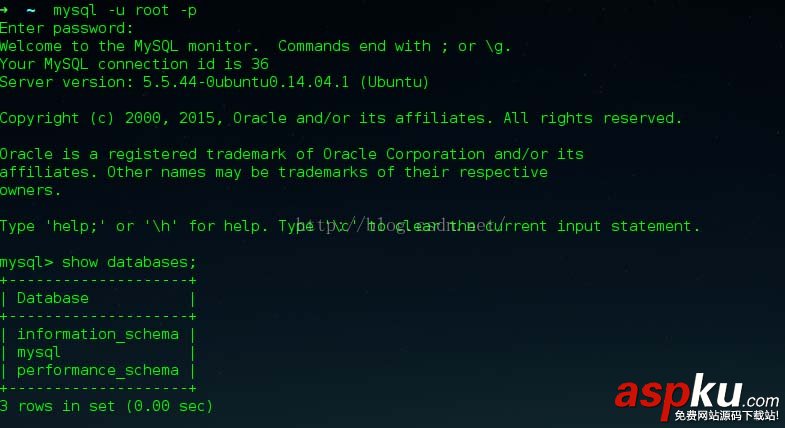
Task: Click the "Type 'help;'" instruction text
Action: (56, 226)
